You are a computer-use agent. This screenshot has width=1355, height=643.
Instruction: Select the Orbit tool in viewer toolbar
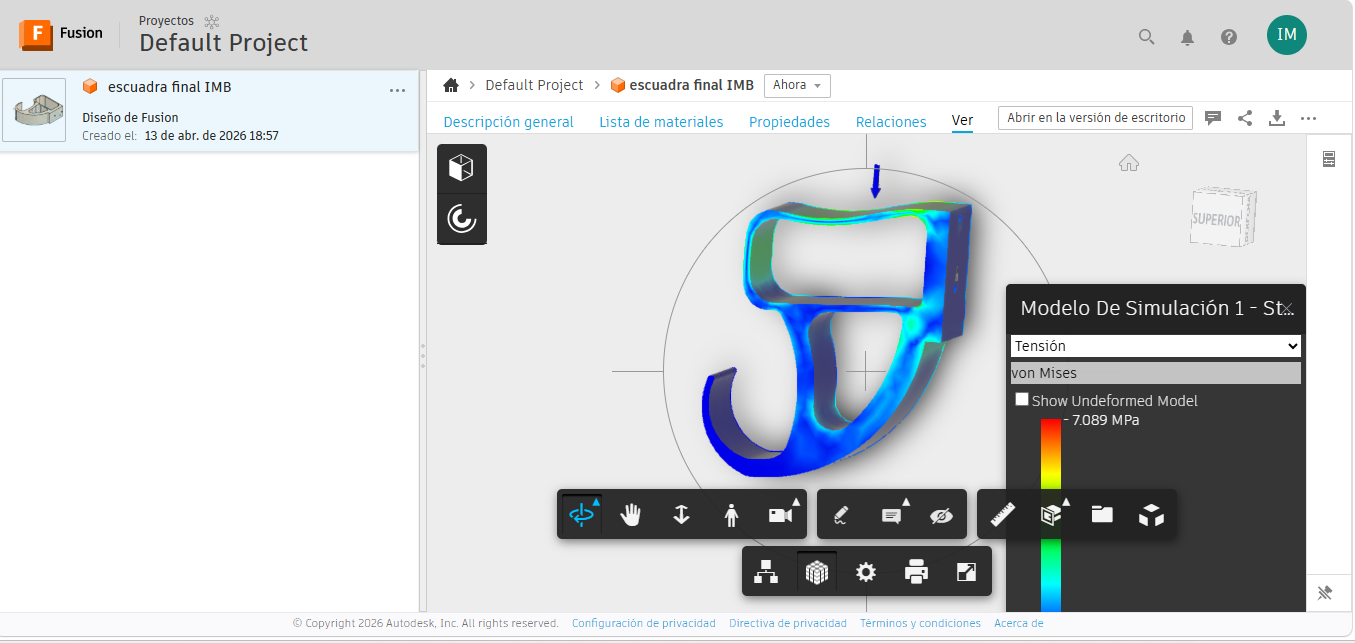click(582, 515)
